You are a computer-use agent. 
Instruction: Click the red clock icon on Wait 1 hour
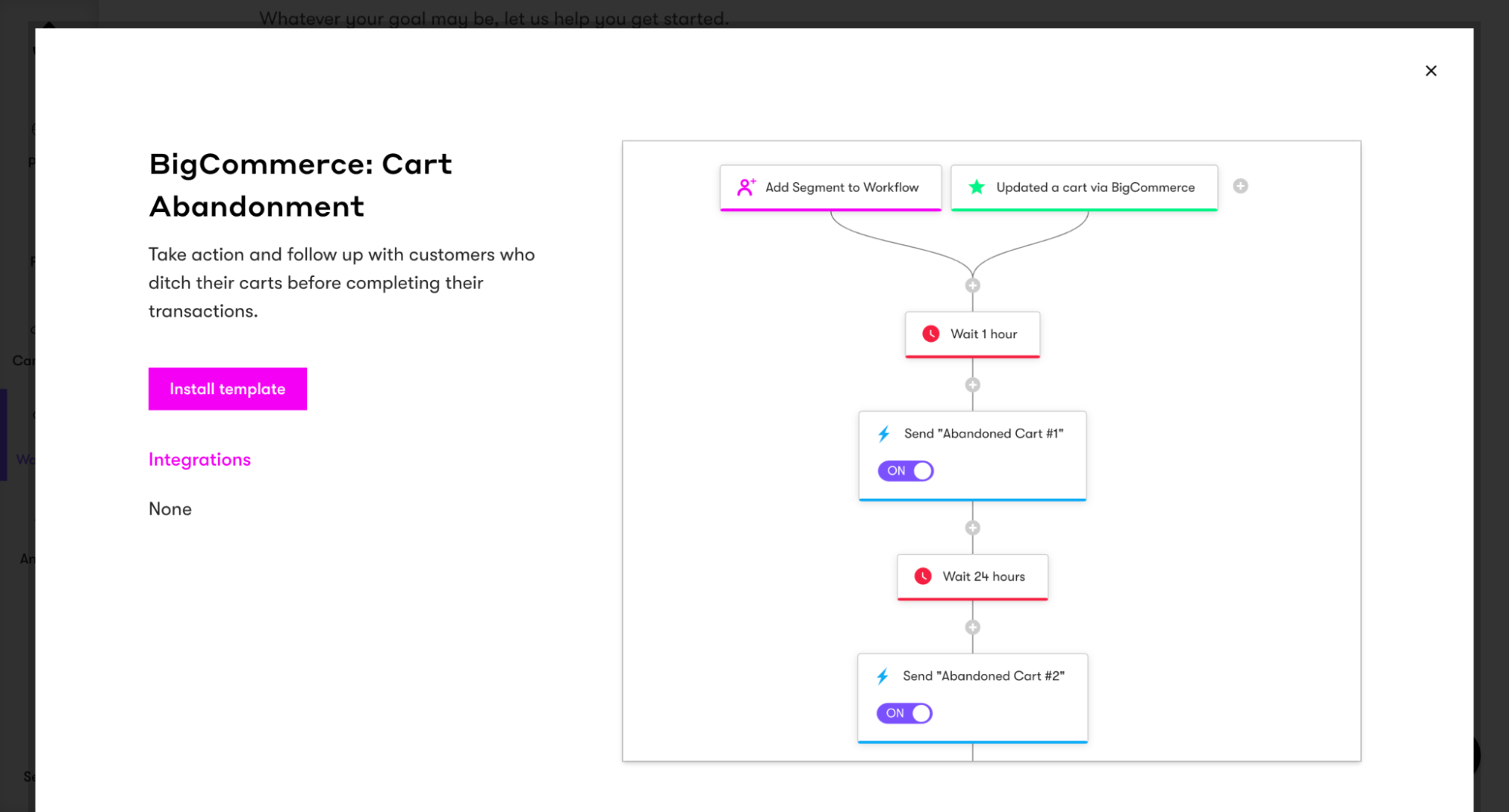pos(931,334)
